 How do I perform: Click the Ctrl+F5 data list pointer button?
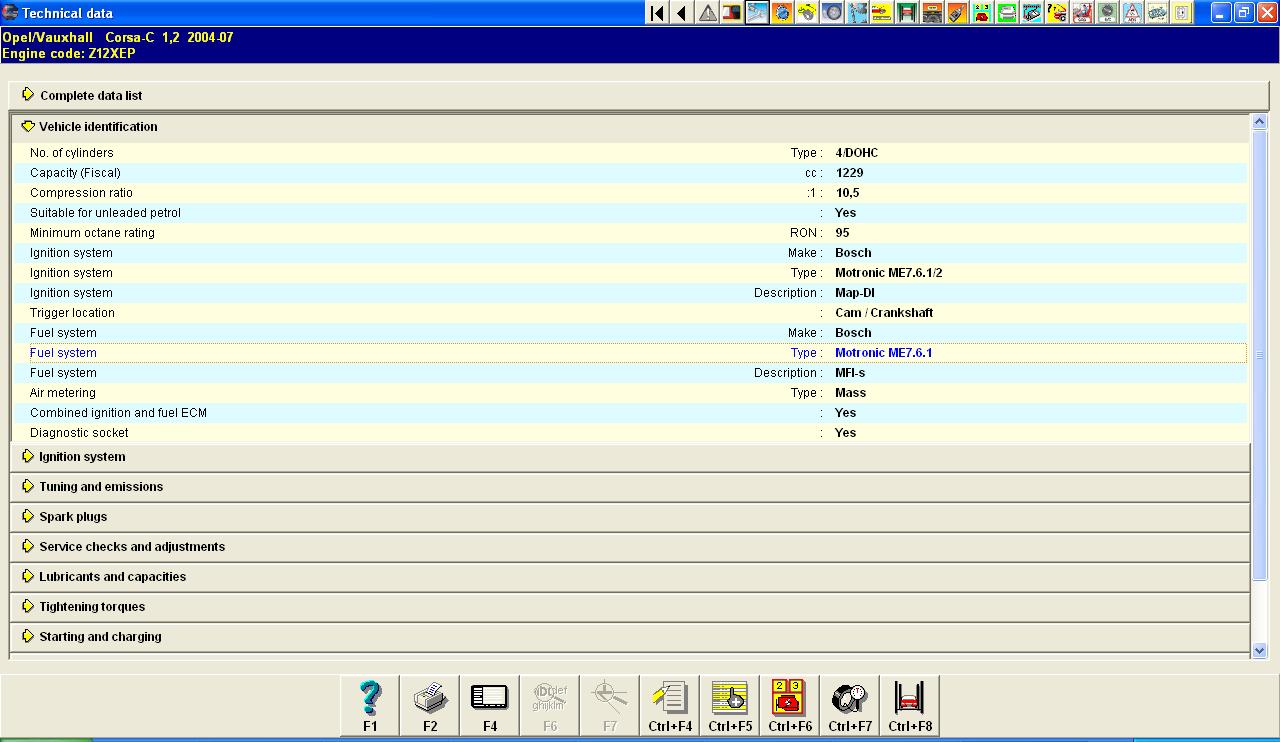pyautogui.click(x=730, y=706)
